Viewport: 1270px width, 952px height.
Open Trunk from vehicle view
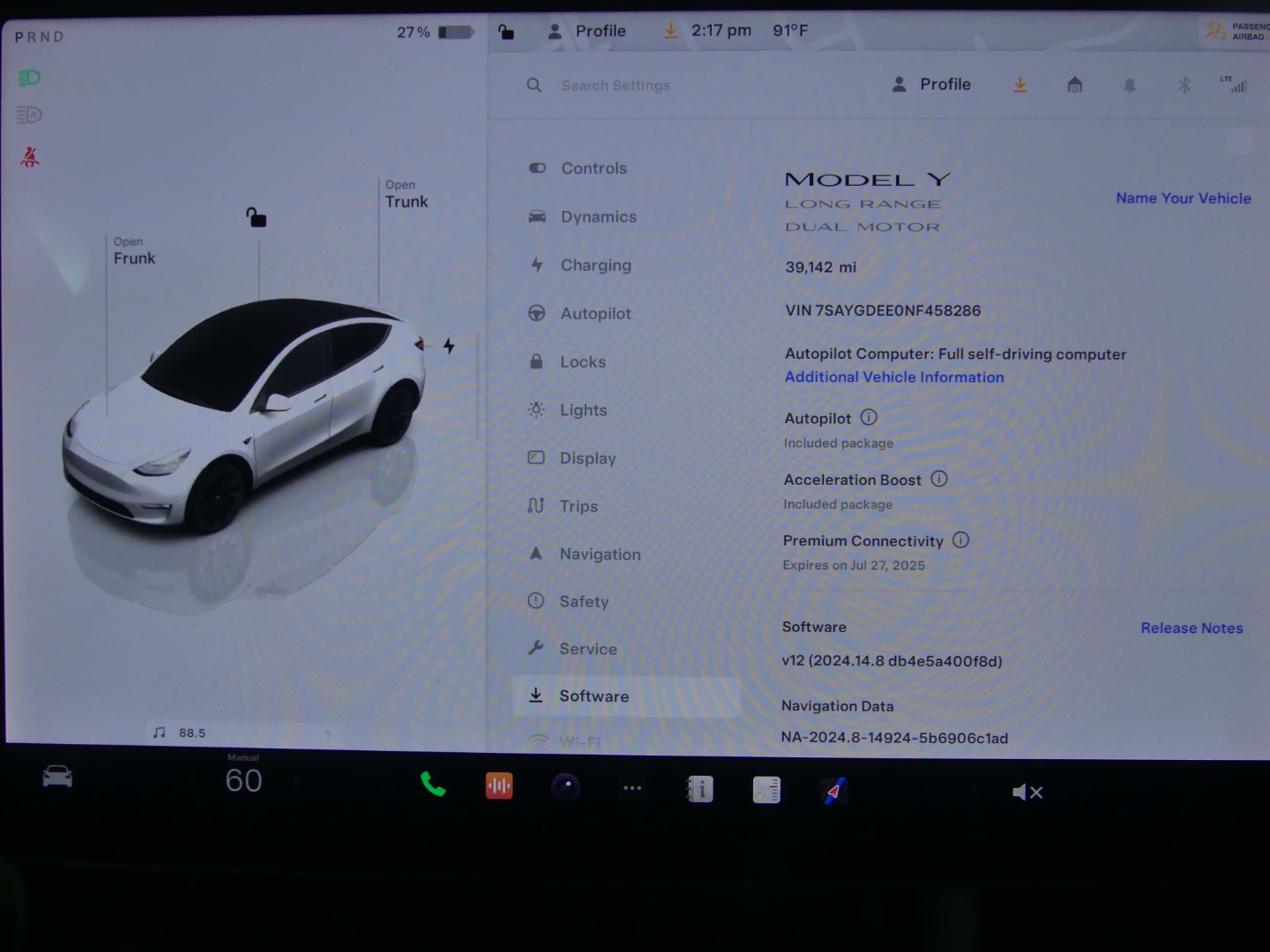click(406, 194)
